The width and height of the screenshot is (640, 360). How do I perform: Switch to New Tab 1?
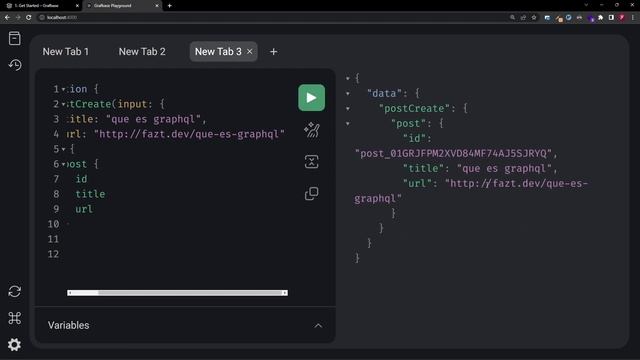click(x=66, y=52)
